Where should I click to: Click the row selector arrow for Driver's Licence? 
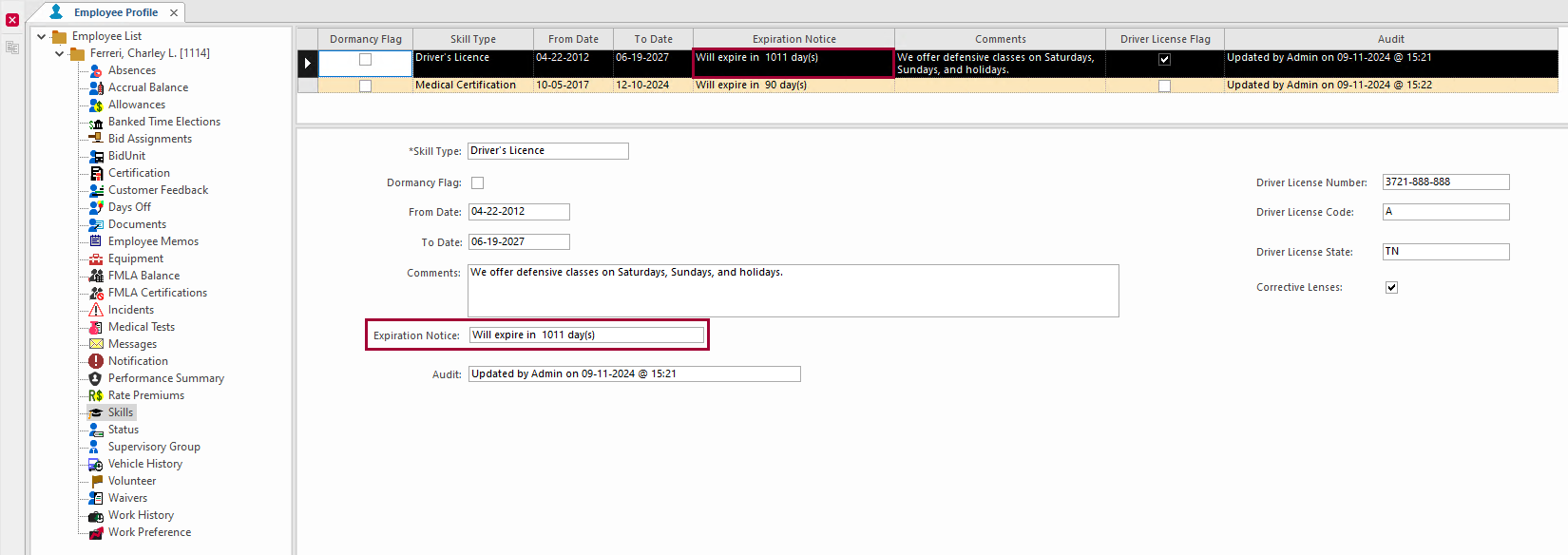click(307, 63)
